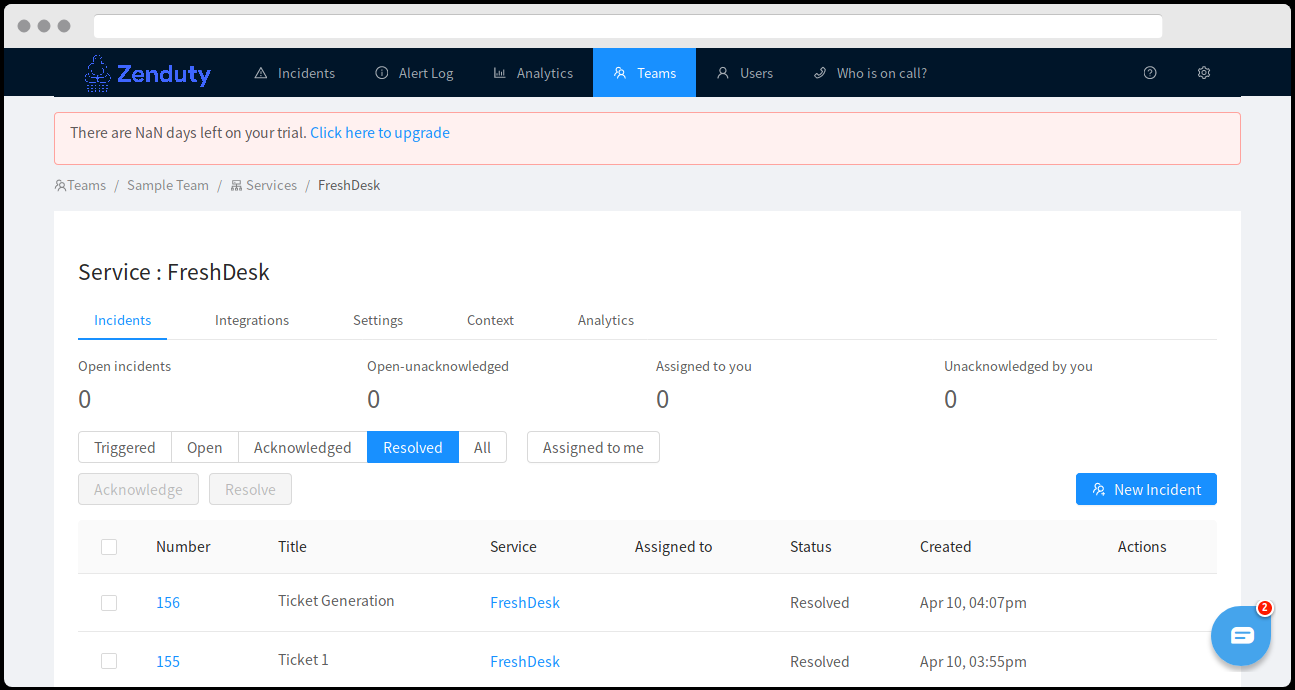The image size is (1295, 690).
Task: Check the box for incident 156
Action: 109,603
